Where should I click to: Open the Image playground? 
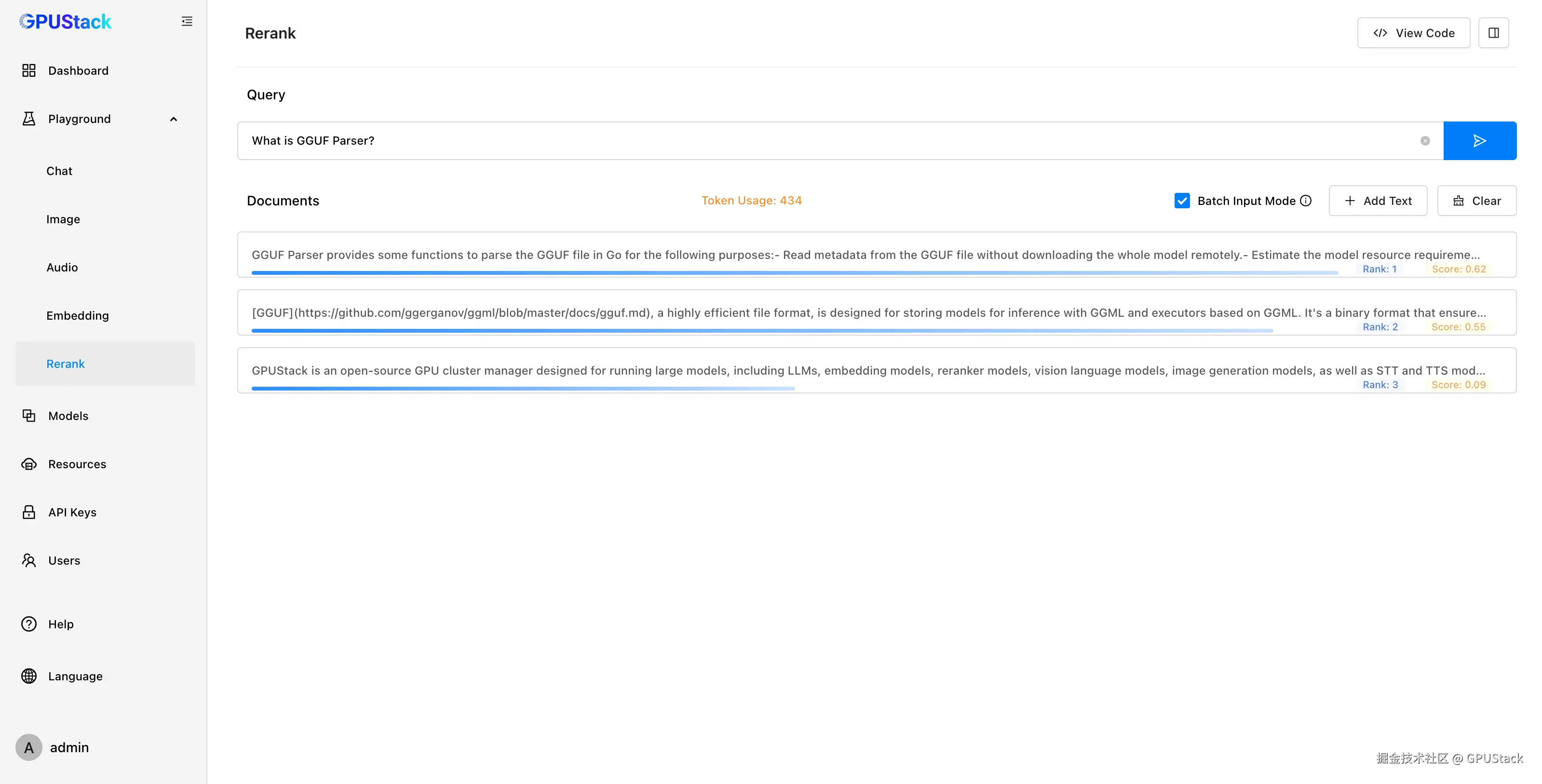coord(63,219)
